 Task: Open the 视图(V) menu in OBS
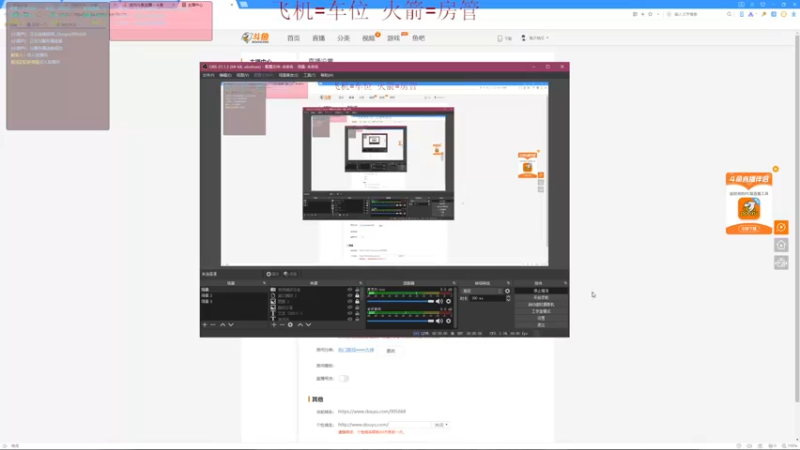(x=242, y=75)
